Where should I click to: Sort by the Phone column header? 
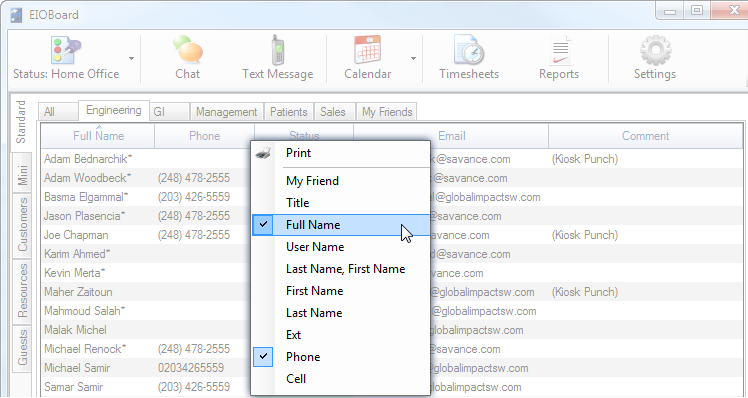(x=204, y=136)
